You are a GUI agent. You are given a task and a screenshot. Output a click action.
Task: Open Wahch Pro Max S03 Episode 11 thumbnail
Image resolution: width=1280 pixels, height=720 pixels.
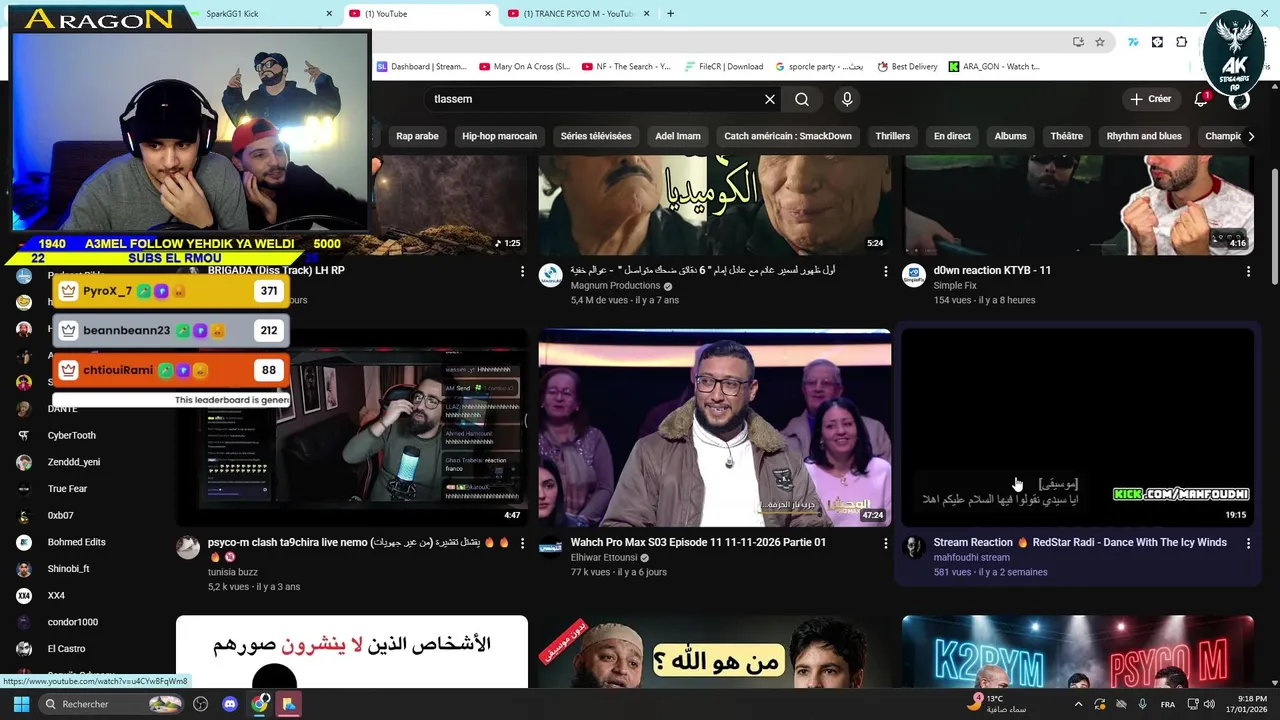[714, 427]
